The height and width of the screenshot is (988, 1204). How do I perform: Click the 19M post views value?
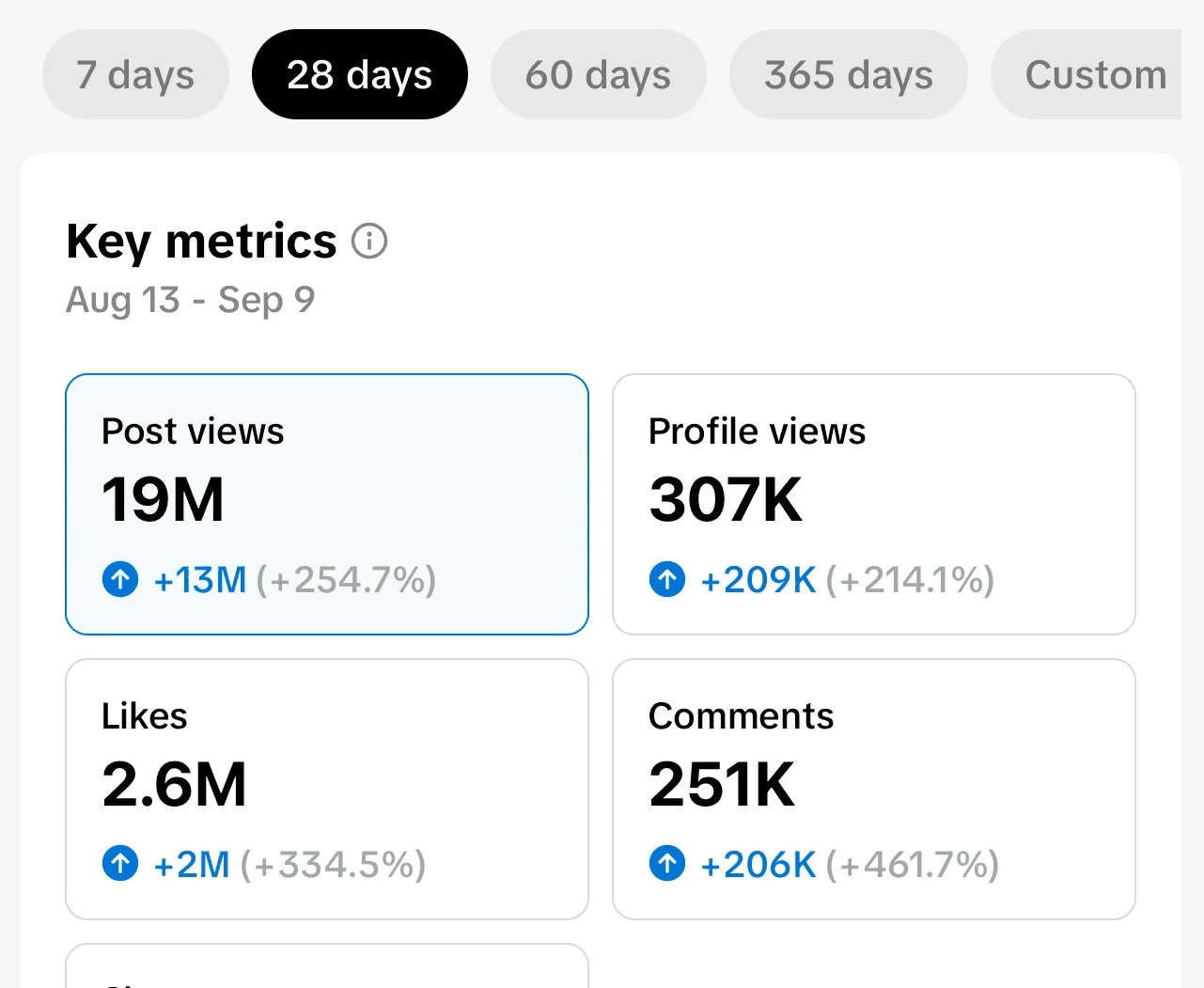(164, 500)
